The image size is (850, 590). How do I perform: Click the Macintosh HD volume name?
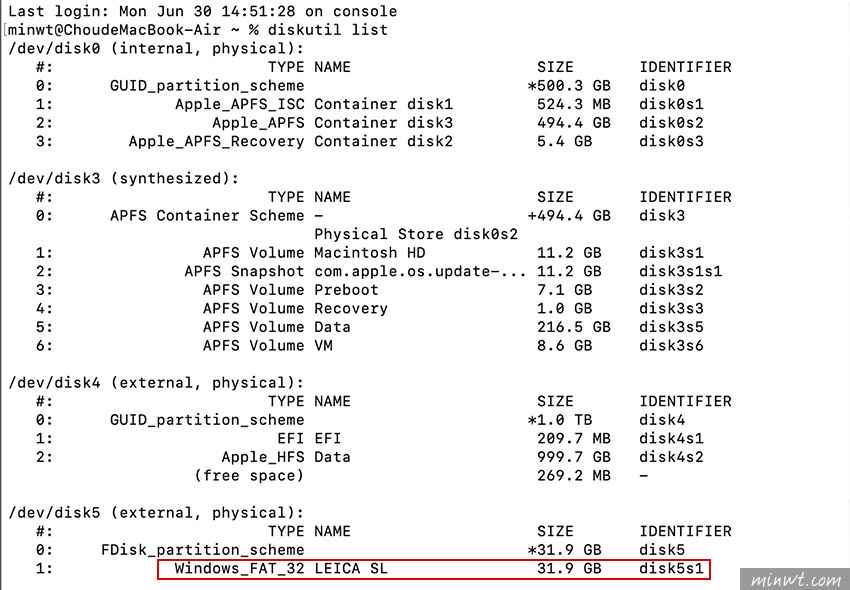click(x=370, y=253)
